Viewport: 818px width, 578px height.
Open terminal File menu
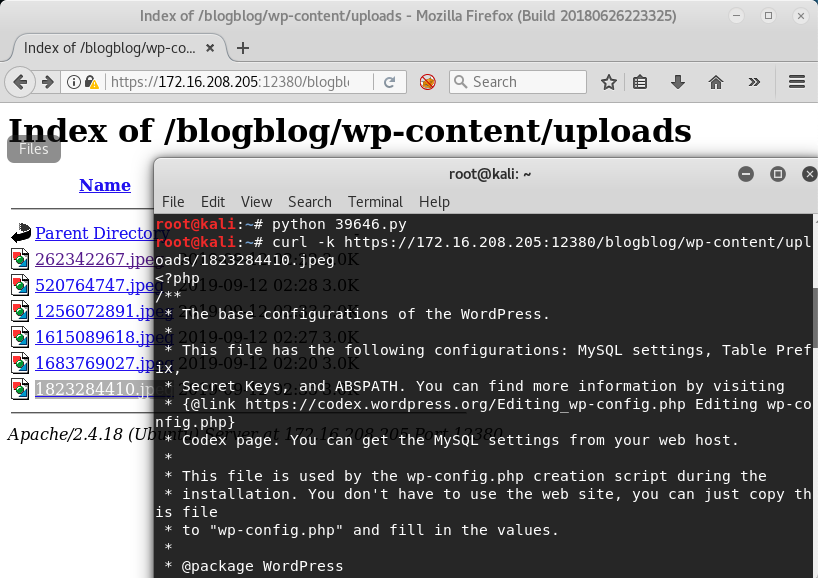[x=173, y=202]
